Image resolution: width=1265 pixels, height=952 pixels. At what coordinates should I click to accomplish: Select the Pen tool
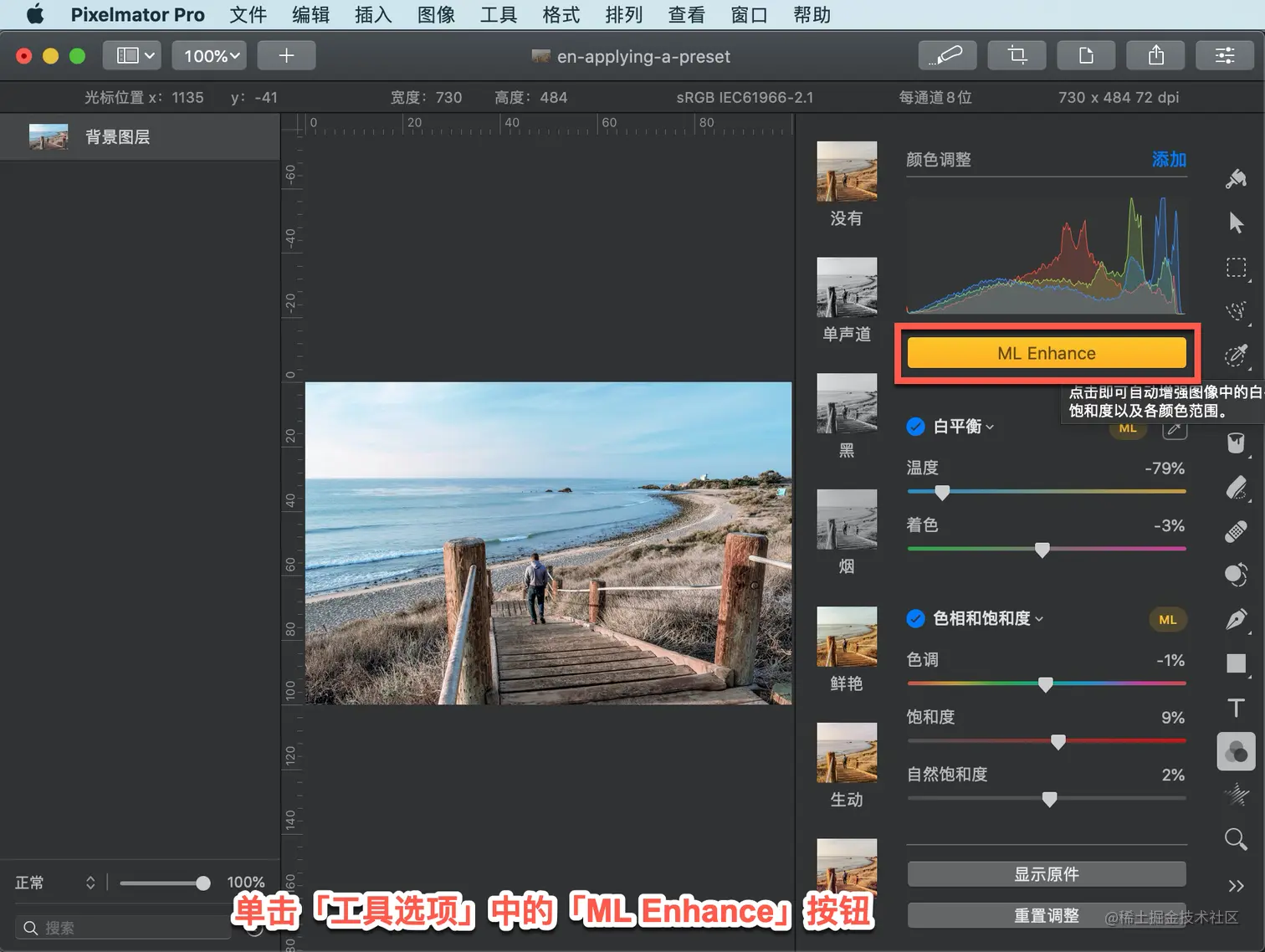point(1236,619)
